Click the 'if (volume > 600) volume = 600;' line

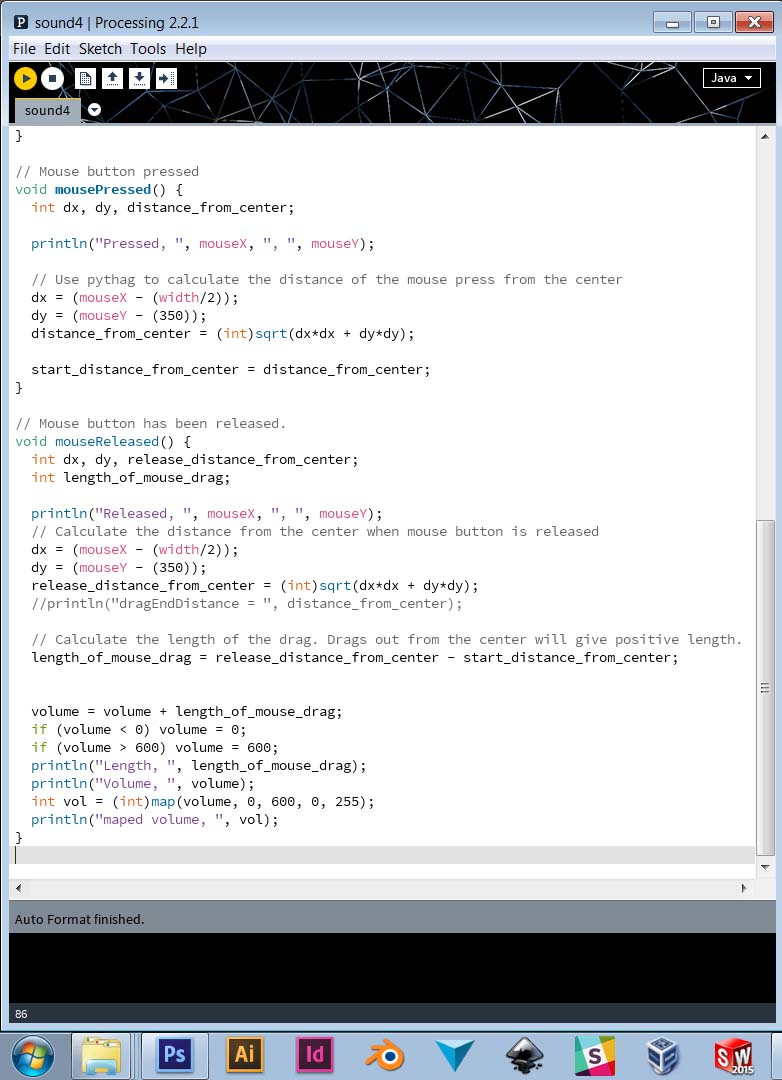[x=154, y=747]
